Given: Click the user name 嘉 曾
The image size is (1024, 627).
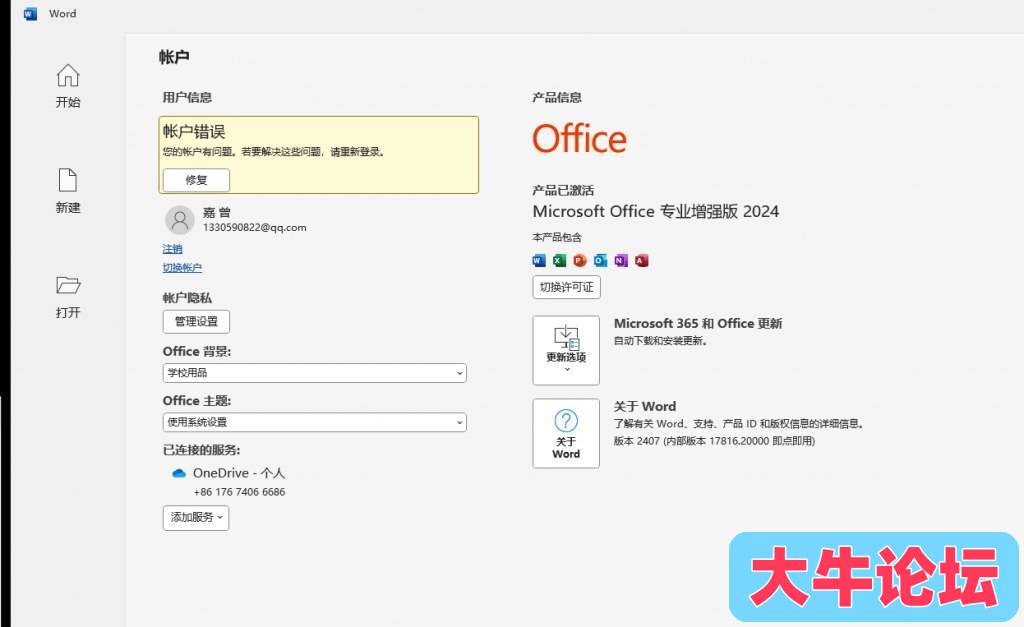Looking at the screenshot, I should [x=217, y=212].
